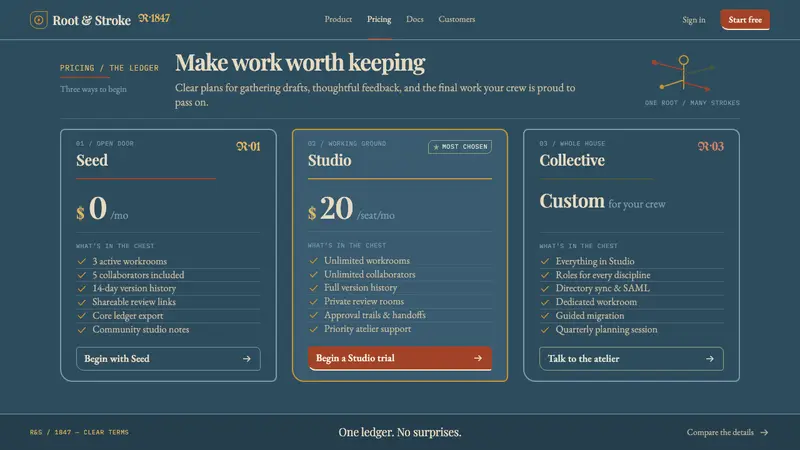This screenshot has height=450, width=800.
Task: Click the checkmark beside Dedicated workroom
Action: point(545,302)
